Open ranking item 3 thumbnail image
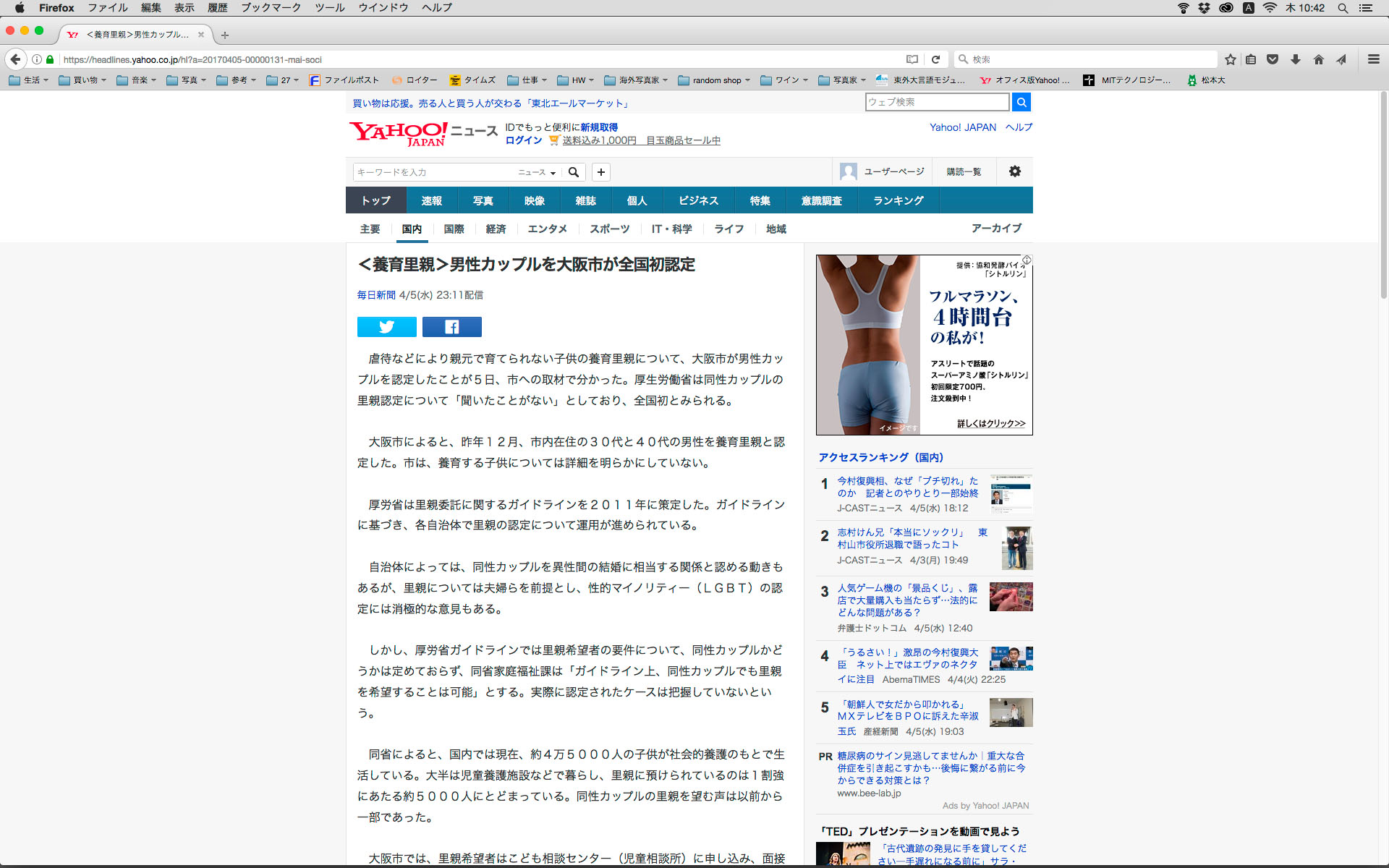Viewport: 1389px width, 868px height. coord(1011,597)
